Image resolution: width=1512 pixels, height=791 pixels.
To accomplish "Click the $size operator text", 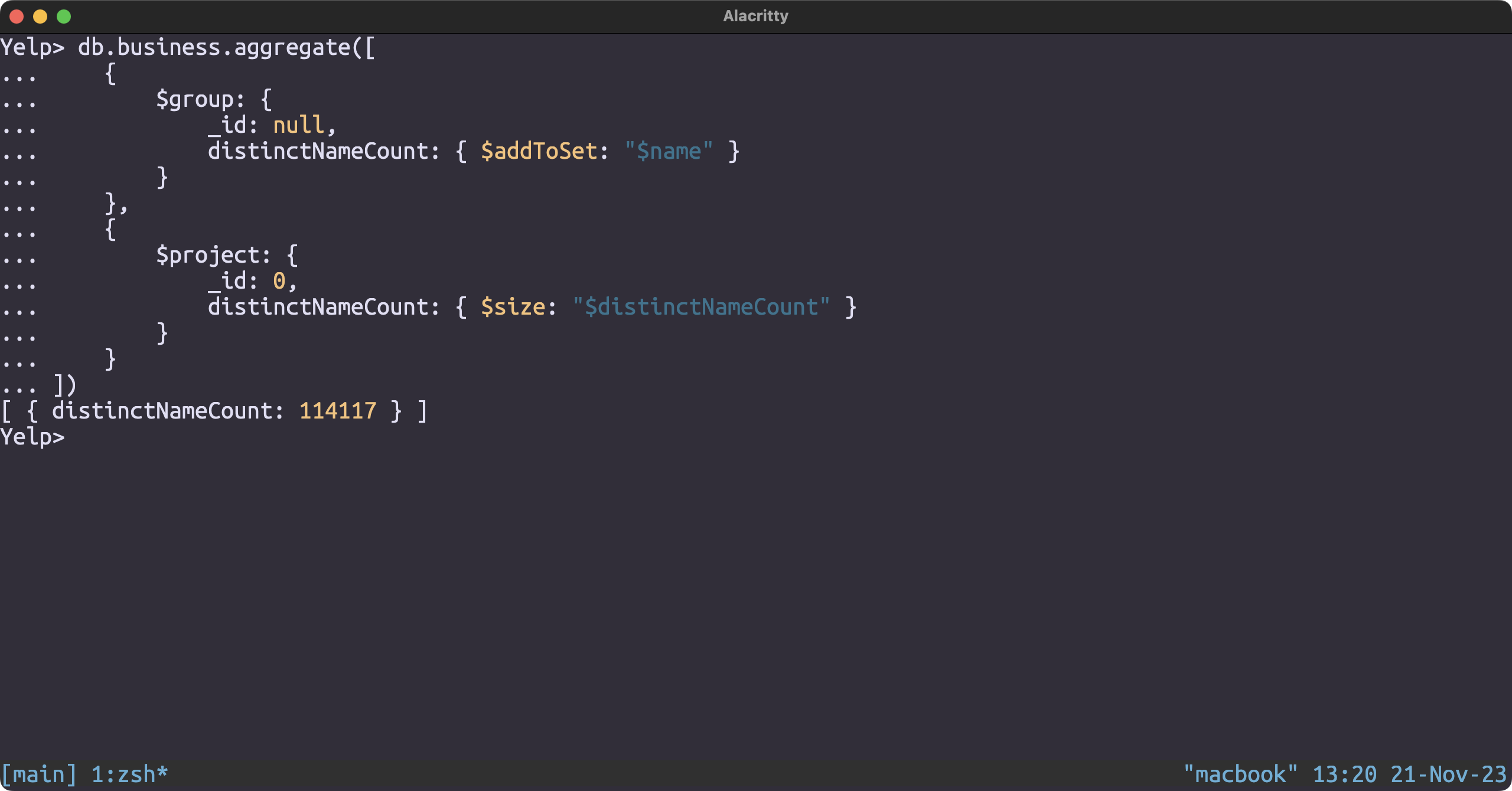I will click(513, 307).
